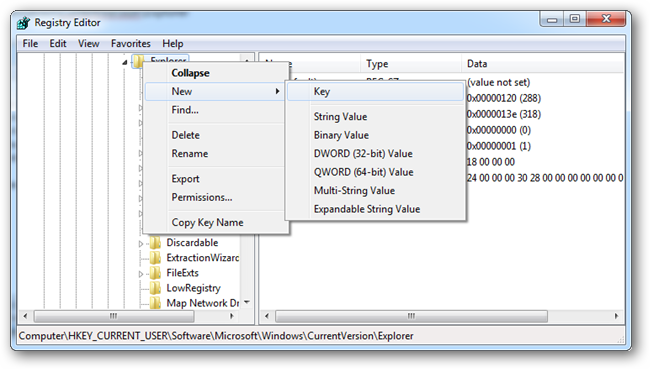Click the LowRegistry folder icon
This screenshot has width=650, height=369.
155,288
